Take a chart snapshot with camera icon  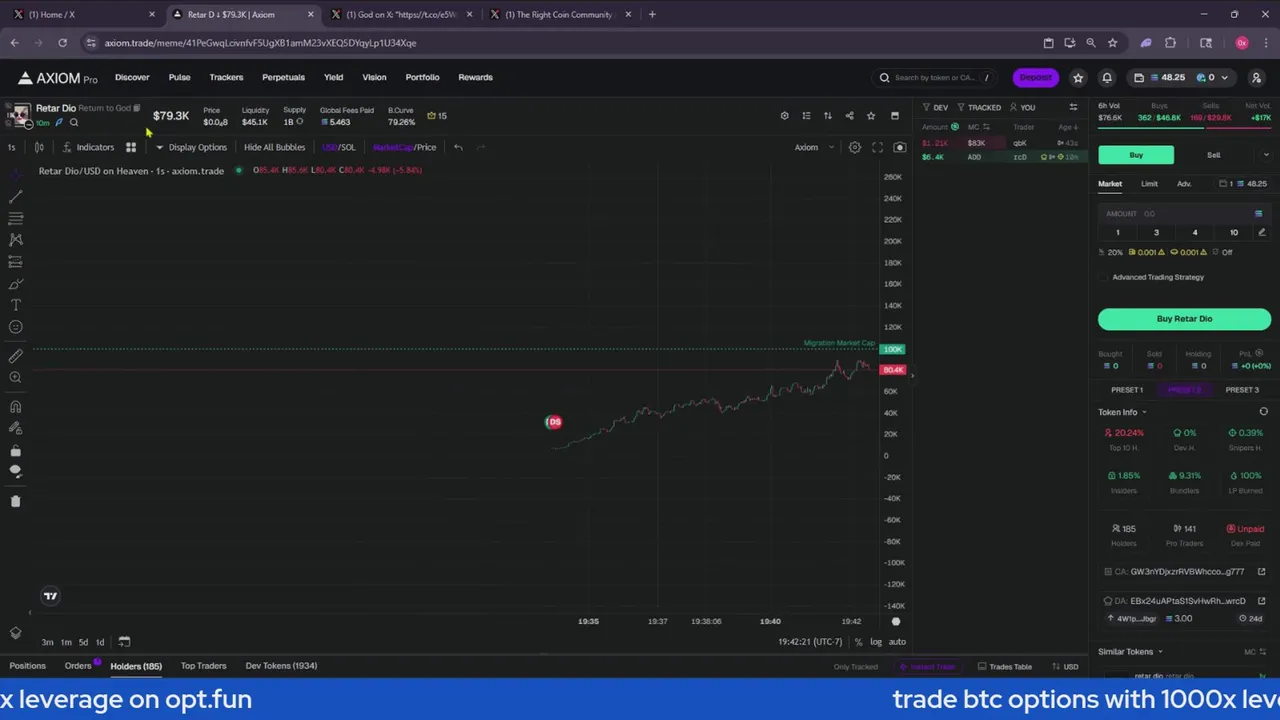[899, 148]
